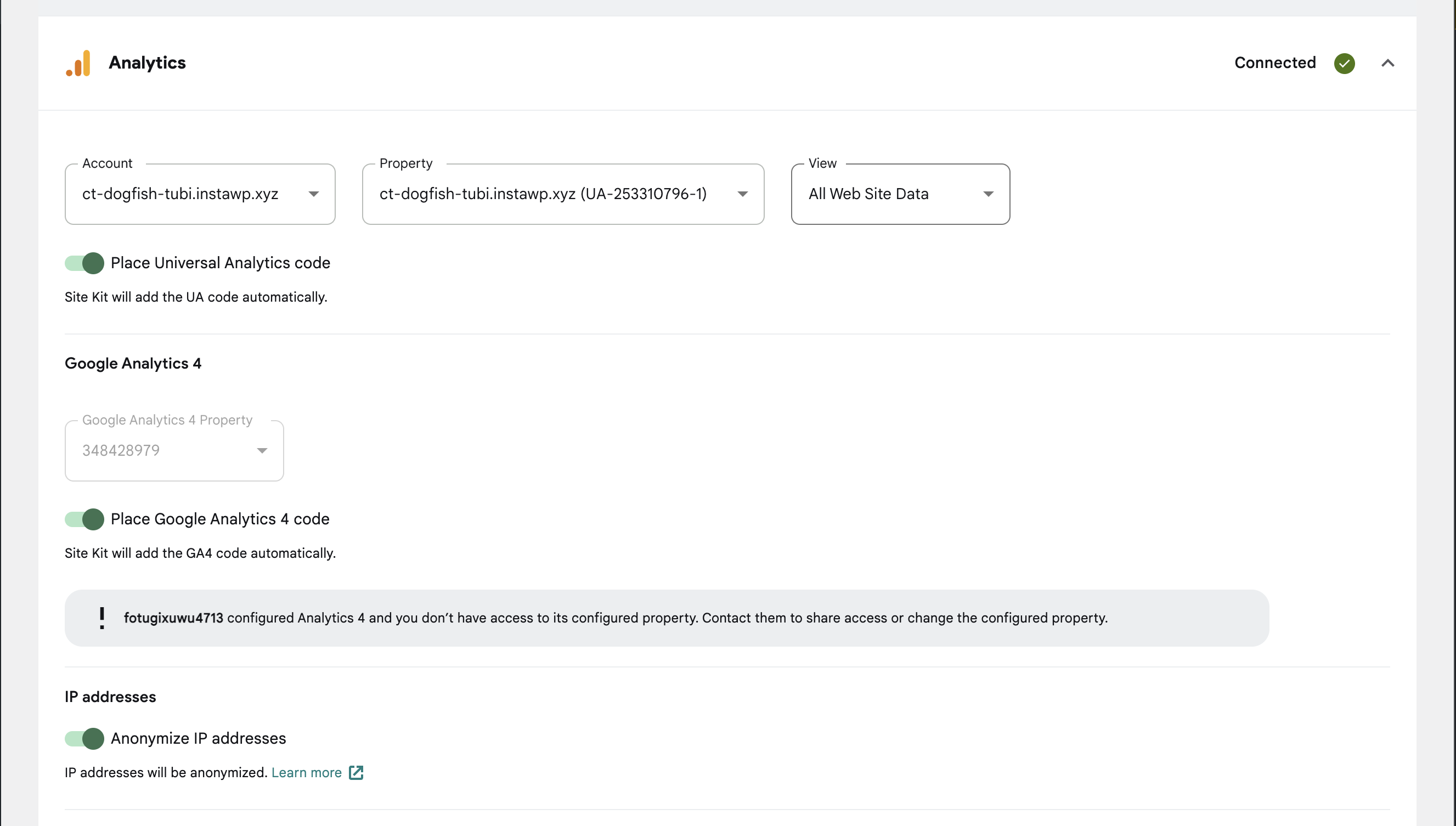
Task: Click the external link icon beside Learn more
Action: click(357, 773)
